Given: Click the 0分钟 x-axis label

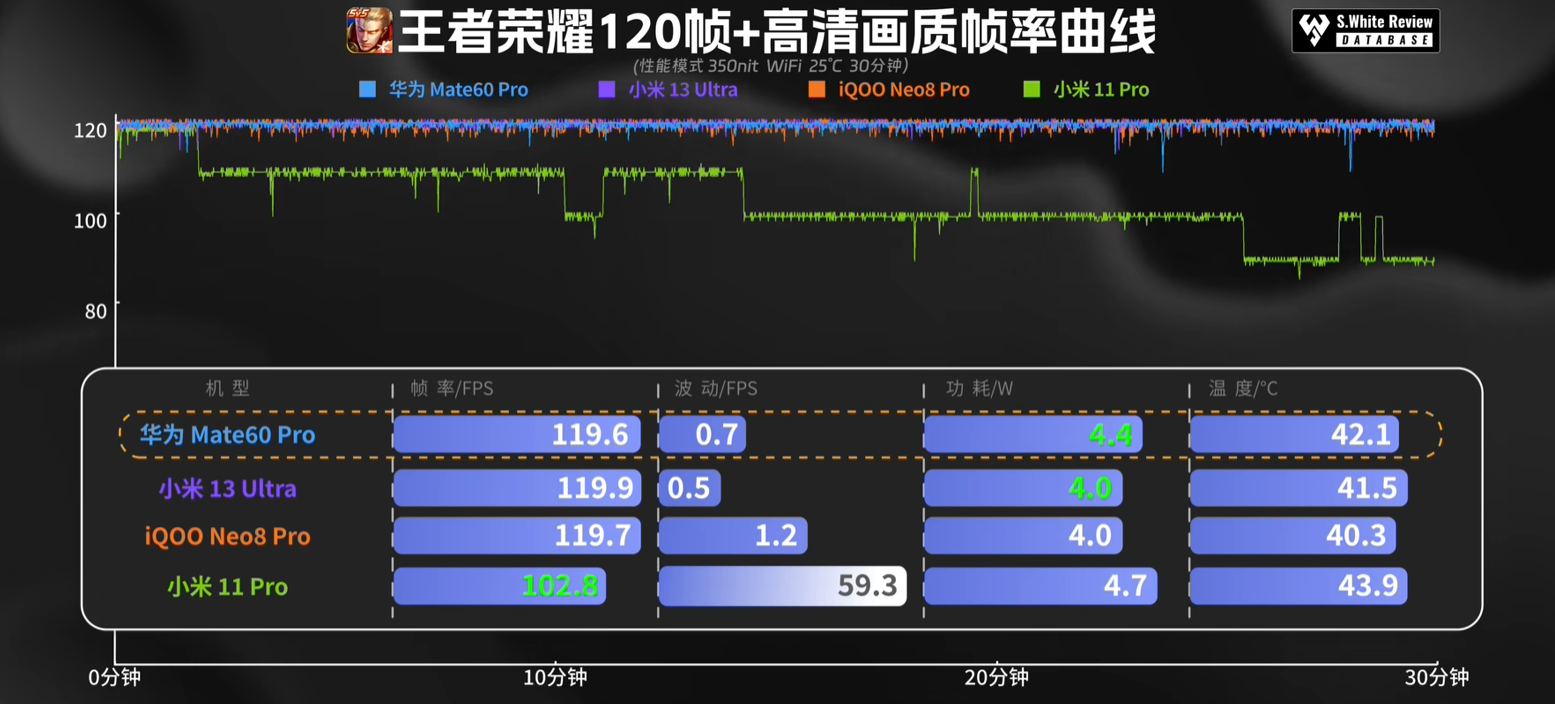Looking at the screenshot, I should 114,678.
